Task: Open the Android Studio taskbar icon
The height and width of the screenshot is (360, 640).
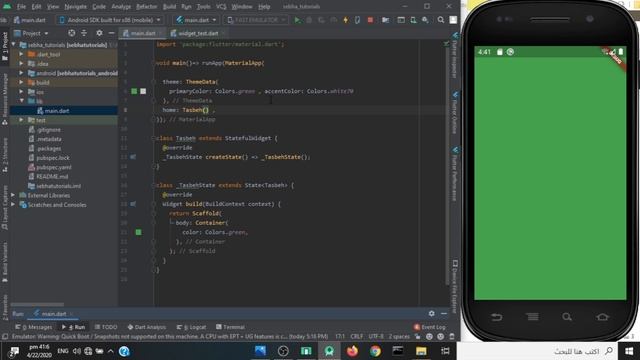Action: pyautogui.click(x=329, y=351)
